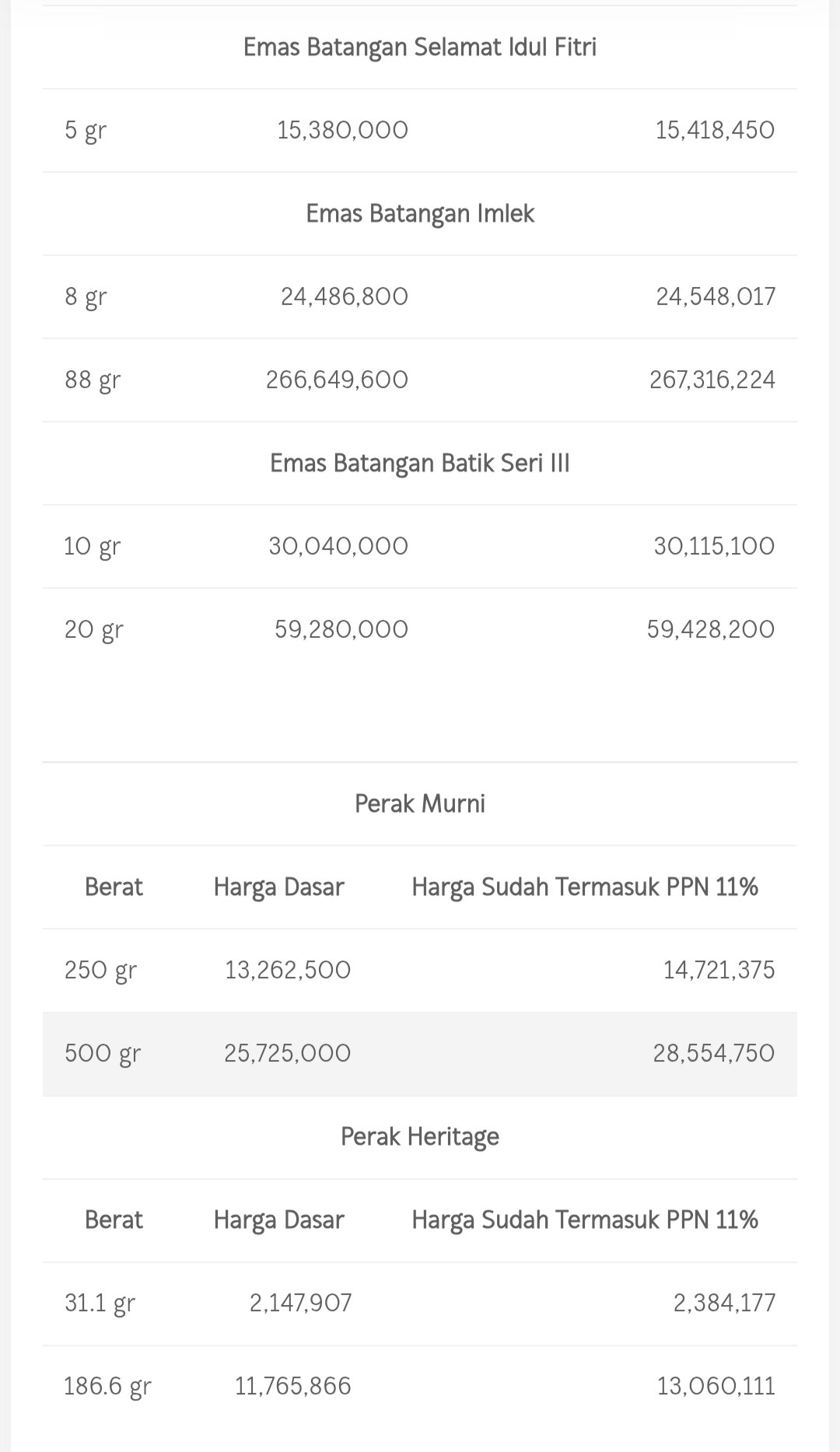Select the 20 gr Batik row label
The image size is (840, 1452).
94,629
